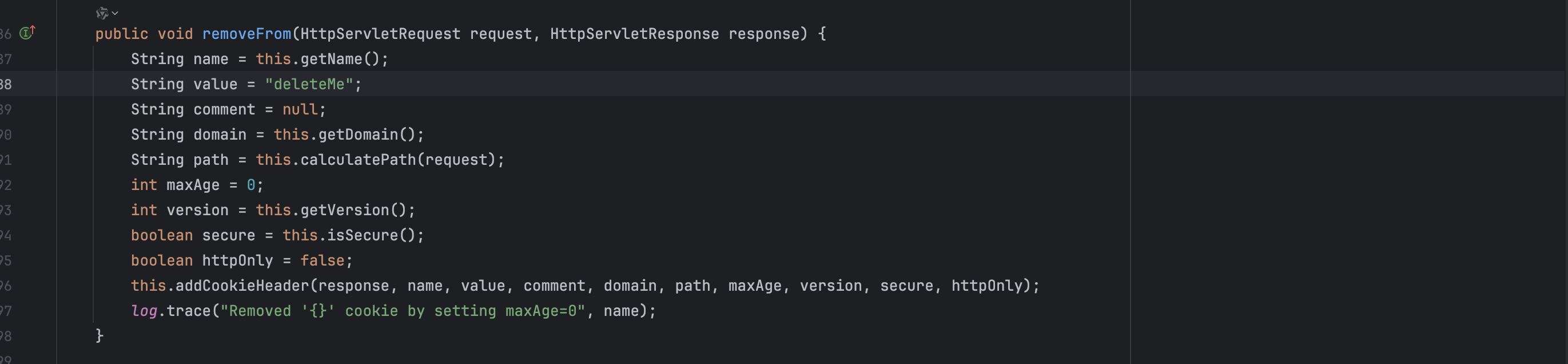Screen dimensions: 1568x364
Task: Click the trace method call on log
Action: click(188, 311)
